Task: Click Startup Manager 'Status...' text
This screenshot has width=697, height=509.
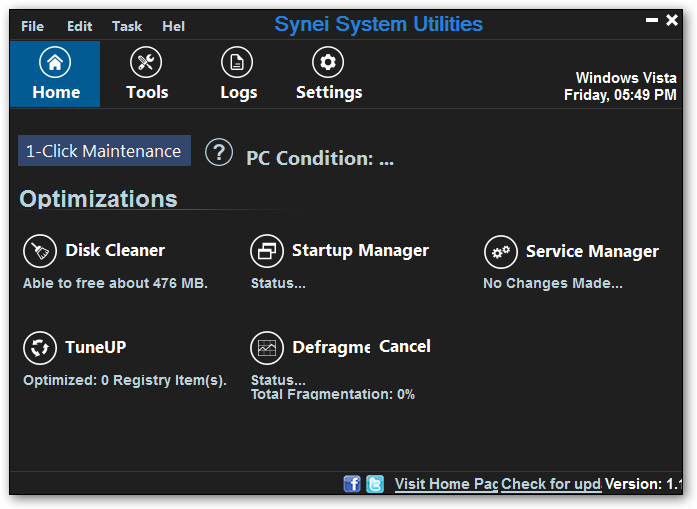Action: [x=278, y=283]
